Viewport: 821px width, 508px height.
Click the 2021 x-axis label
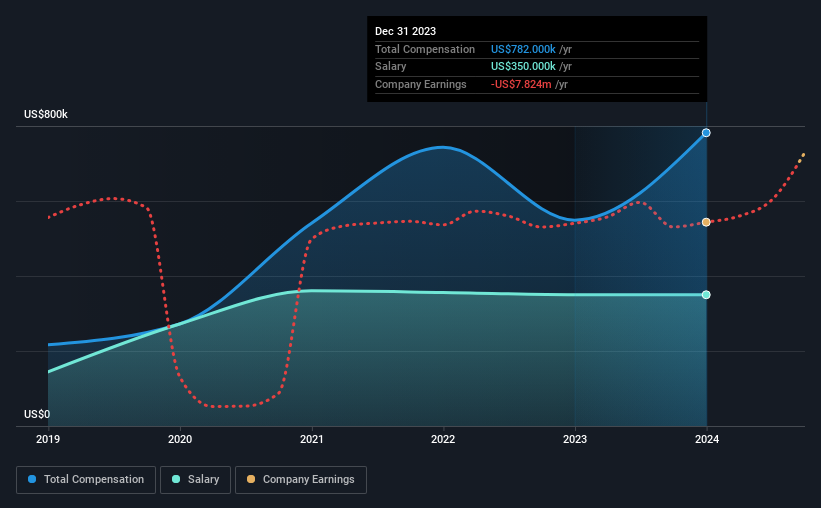click(x=312, y=439)
